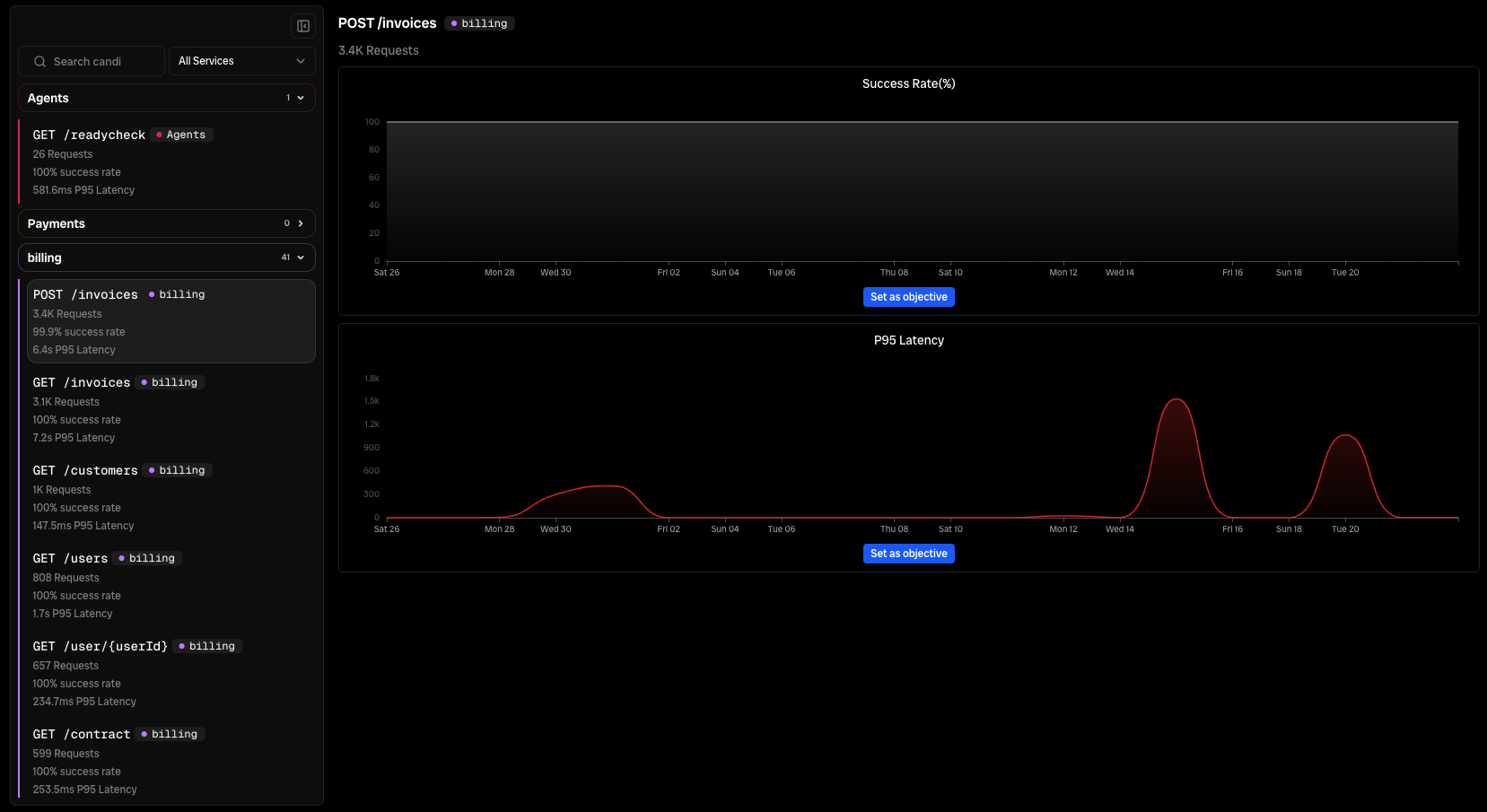Select POST /invoices endpoint card
The height and width of the screenshot is (812, 1487).
(171, 321)
